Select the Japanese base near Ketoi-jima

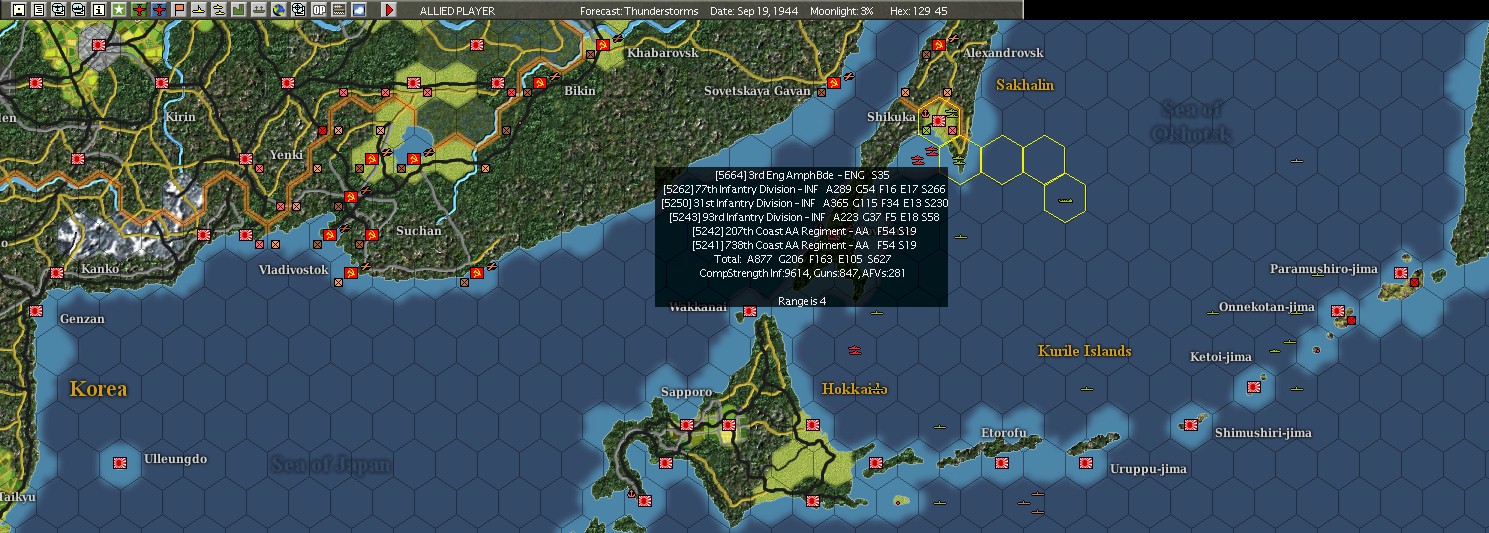click(1253, 387)
